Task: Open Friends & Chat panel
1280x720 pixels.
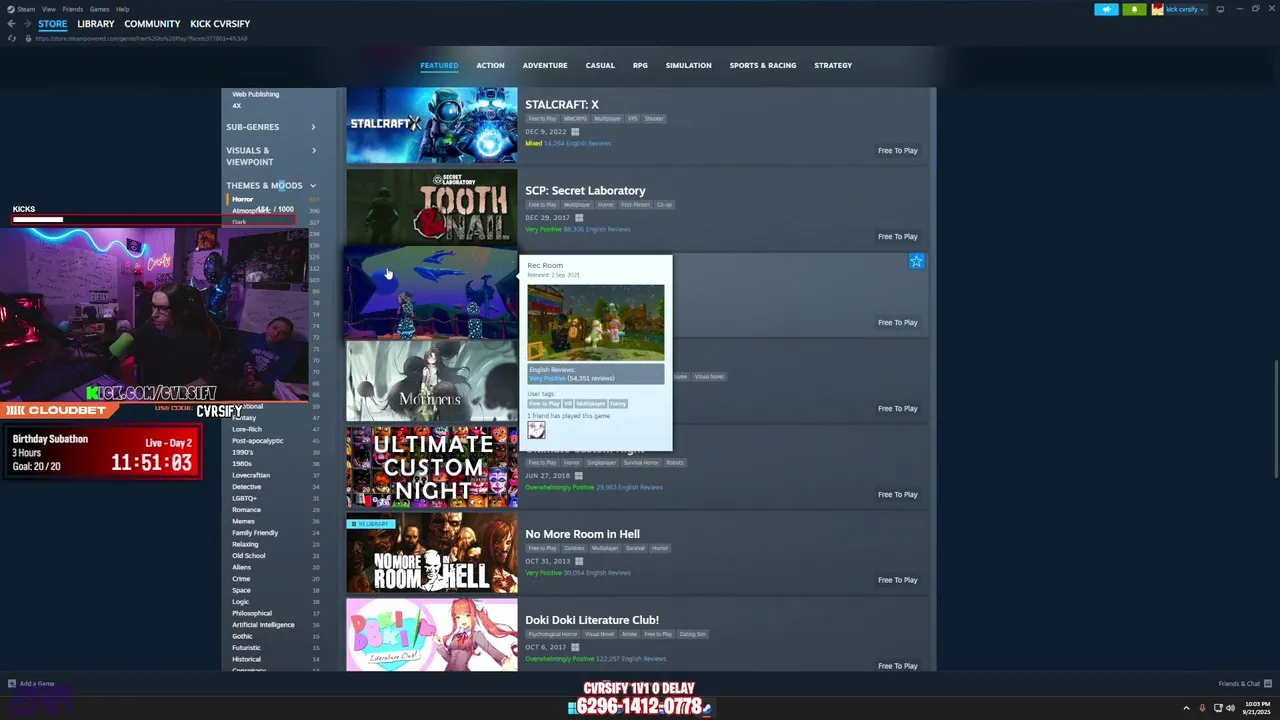Action: pyautogui.click(x=1244, y=684)
